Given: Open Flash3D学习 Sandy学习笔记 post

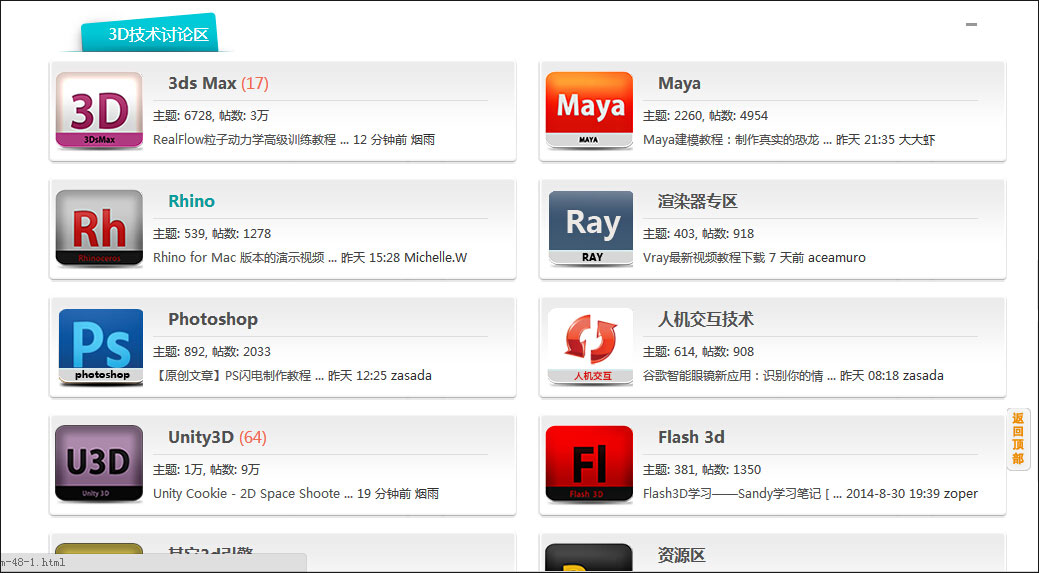Looking at the screenshot, I should pos(742,494).
